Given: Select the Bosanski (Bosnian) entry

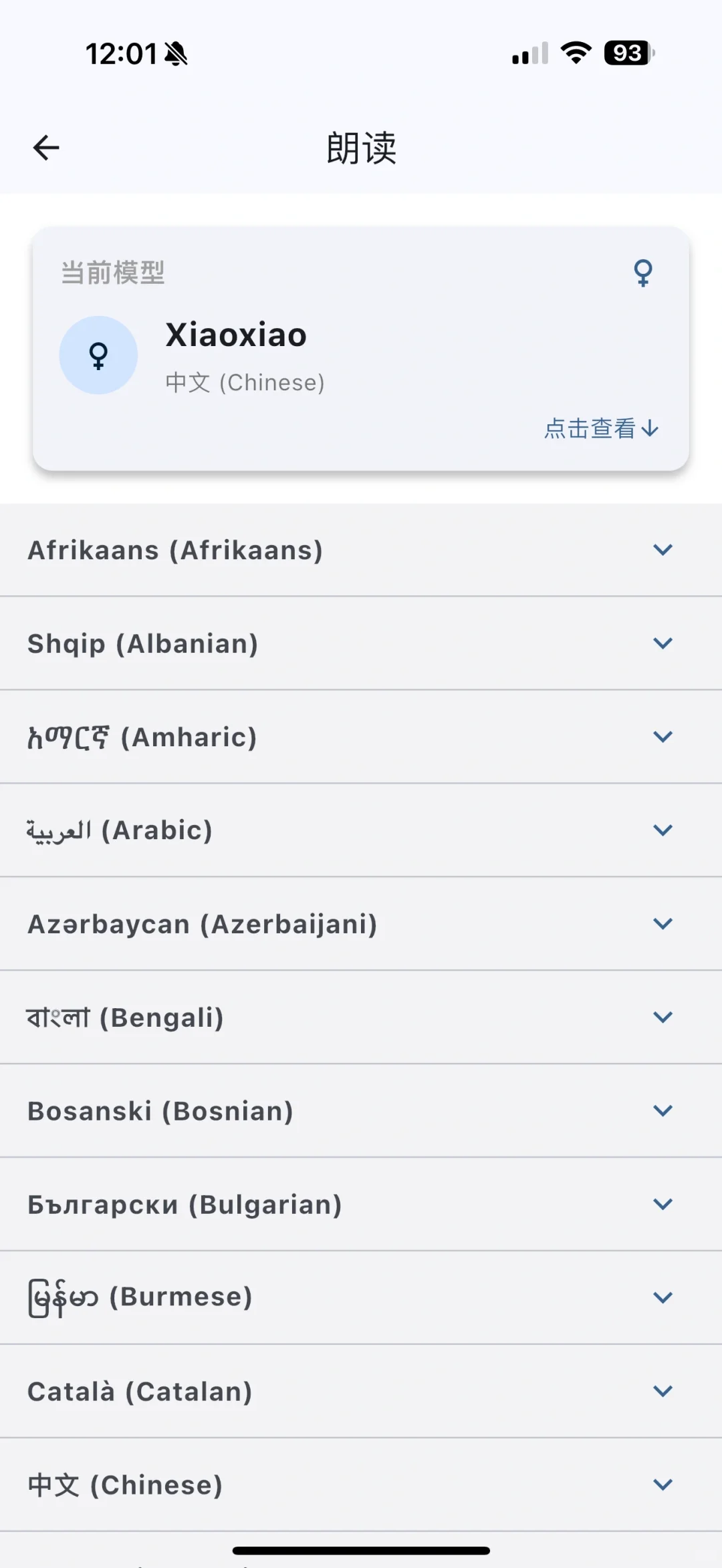Looking at the screenshot, I should click(x=361, y=1111).
